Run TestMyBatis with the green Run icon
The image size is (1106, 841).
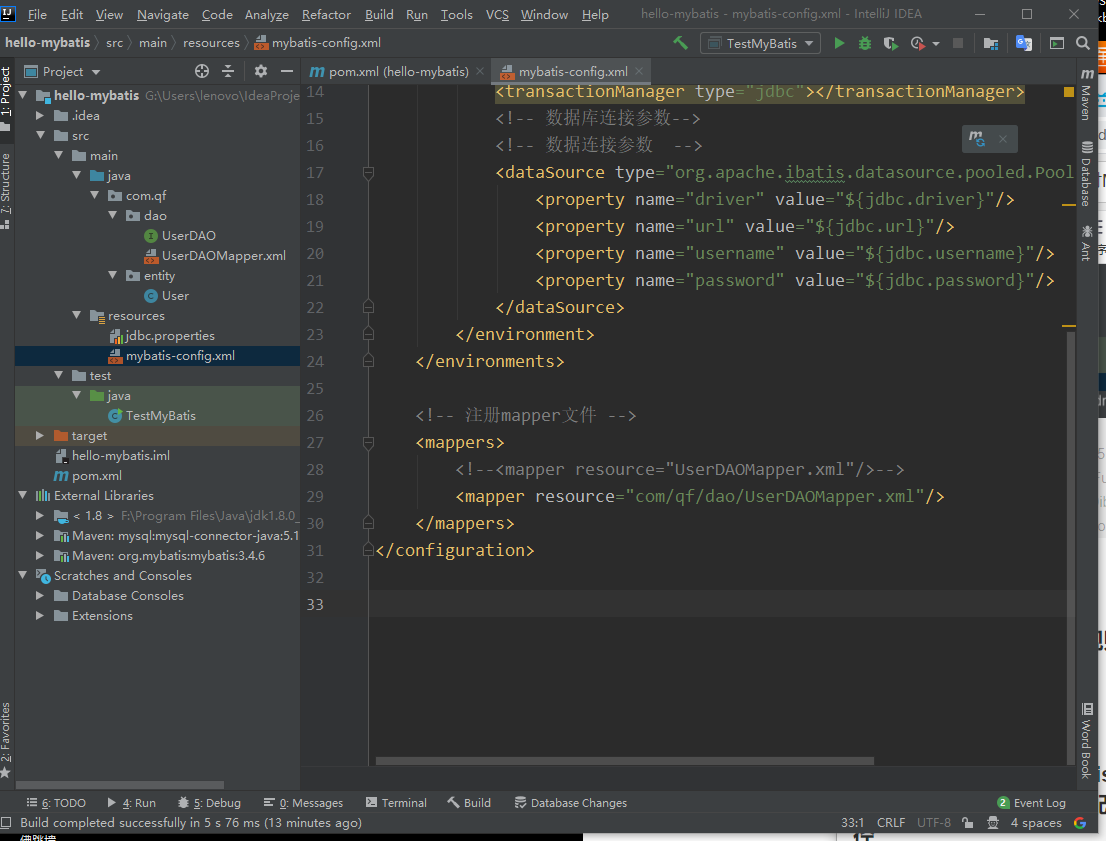(x=839, y=42)
